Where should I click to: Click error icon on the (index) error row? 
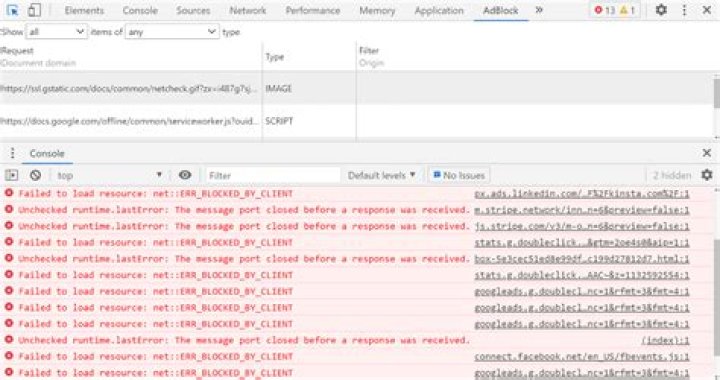coord(9,340)
